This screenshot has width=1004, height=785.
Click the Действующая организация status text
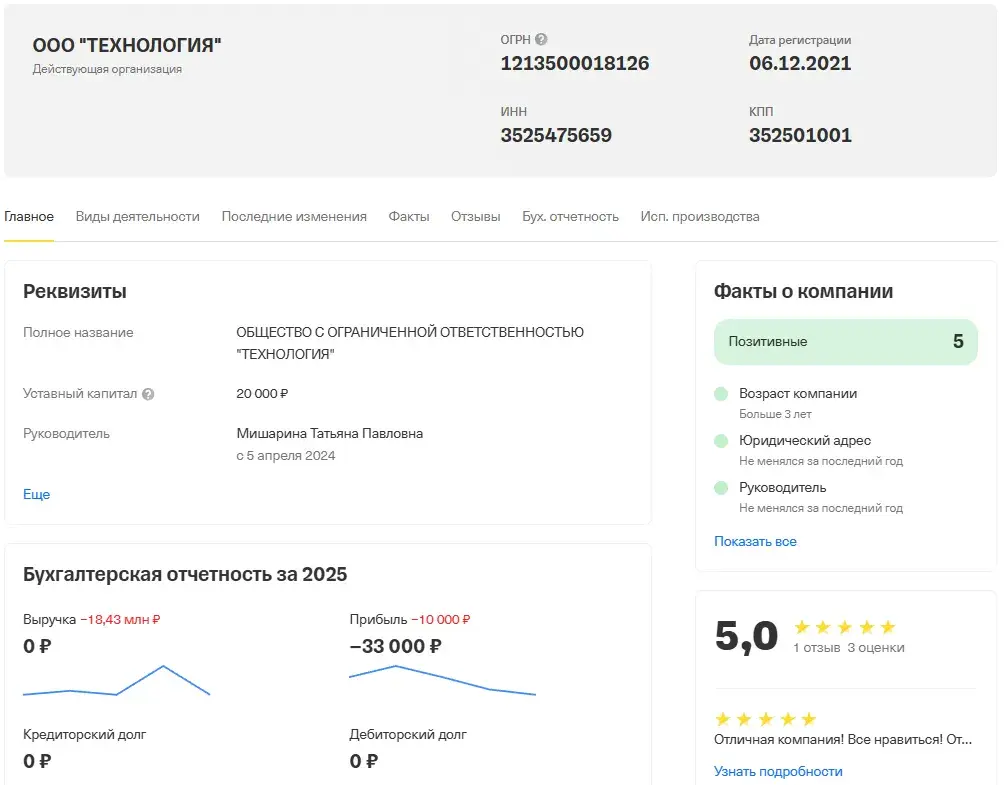click(x=107, y=69)
